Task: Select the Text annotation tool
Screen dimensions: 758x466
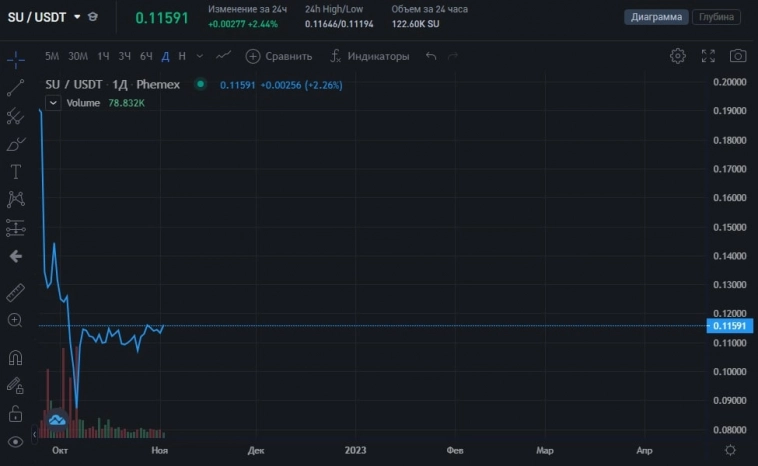Action: (15, 172)
